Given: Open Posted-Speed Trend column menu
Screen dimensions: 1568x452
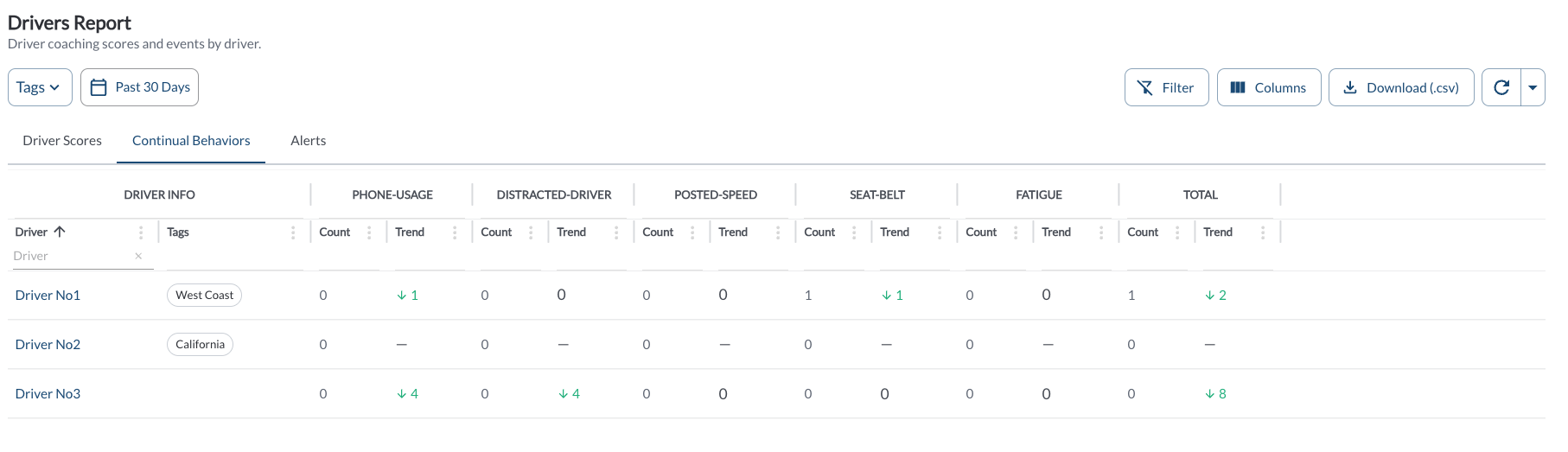Looking at the screenshot, I should pos(778,232).
